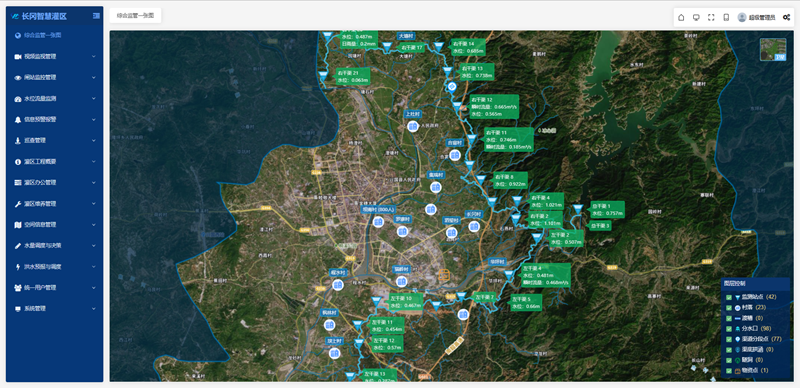Uncheck the 分水口 (98) layer checkbox
This screenshot has width=800, height=388.
point(729,329)
